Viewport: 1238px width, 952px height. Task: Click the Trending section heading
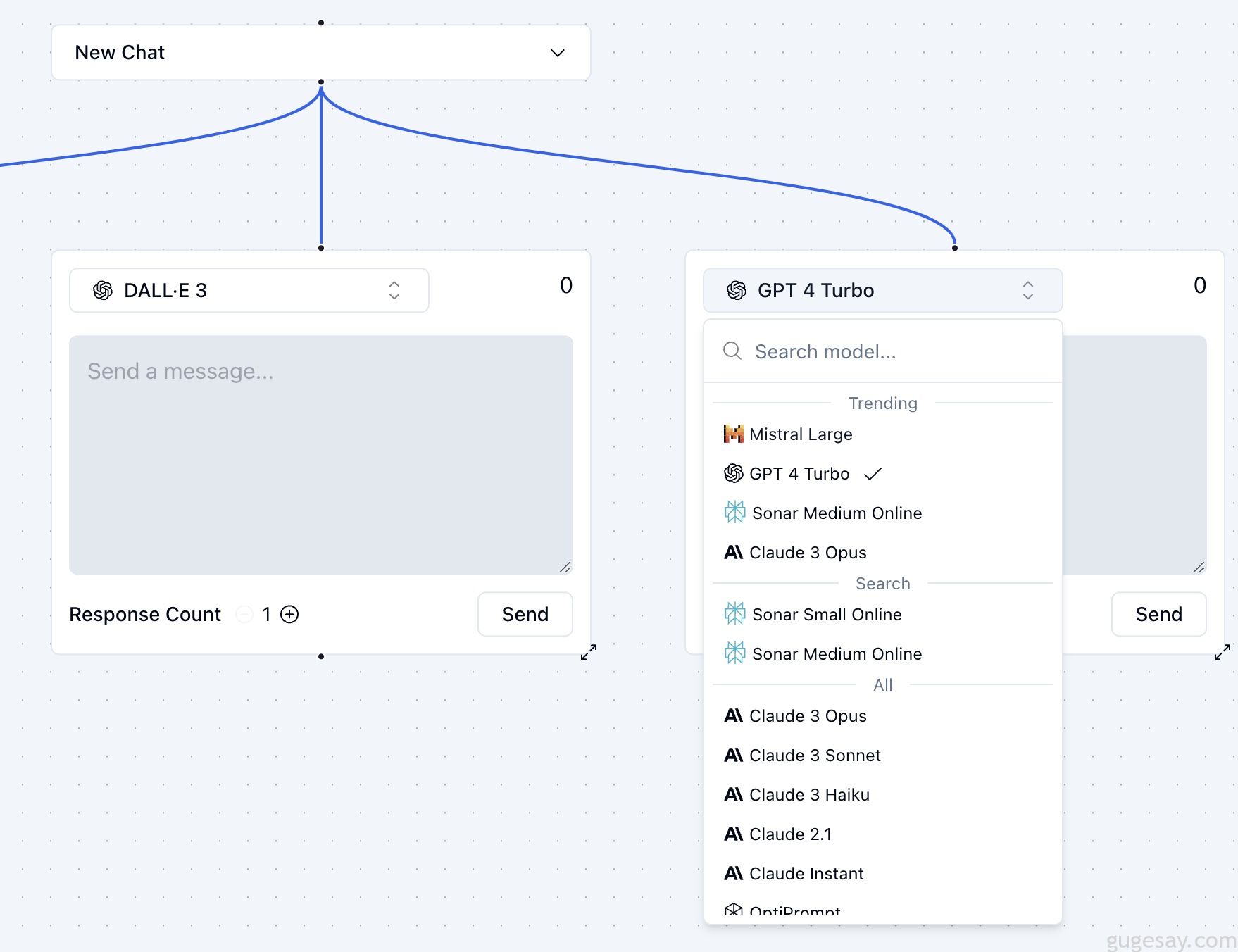(883, 403)
